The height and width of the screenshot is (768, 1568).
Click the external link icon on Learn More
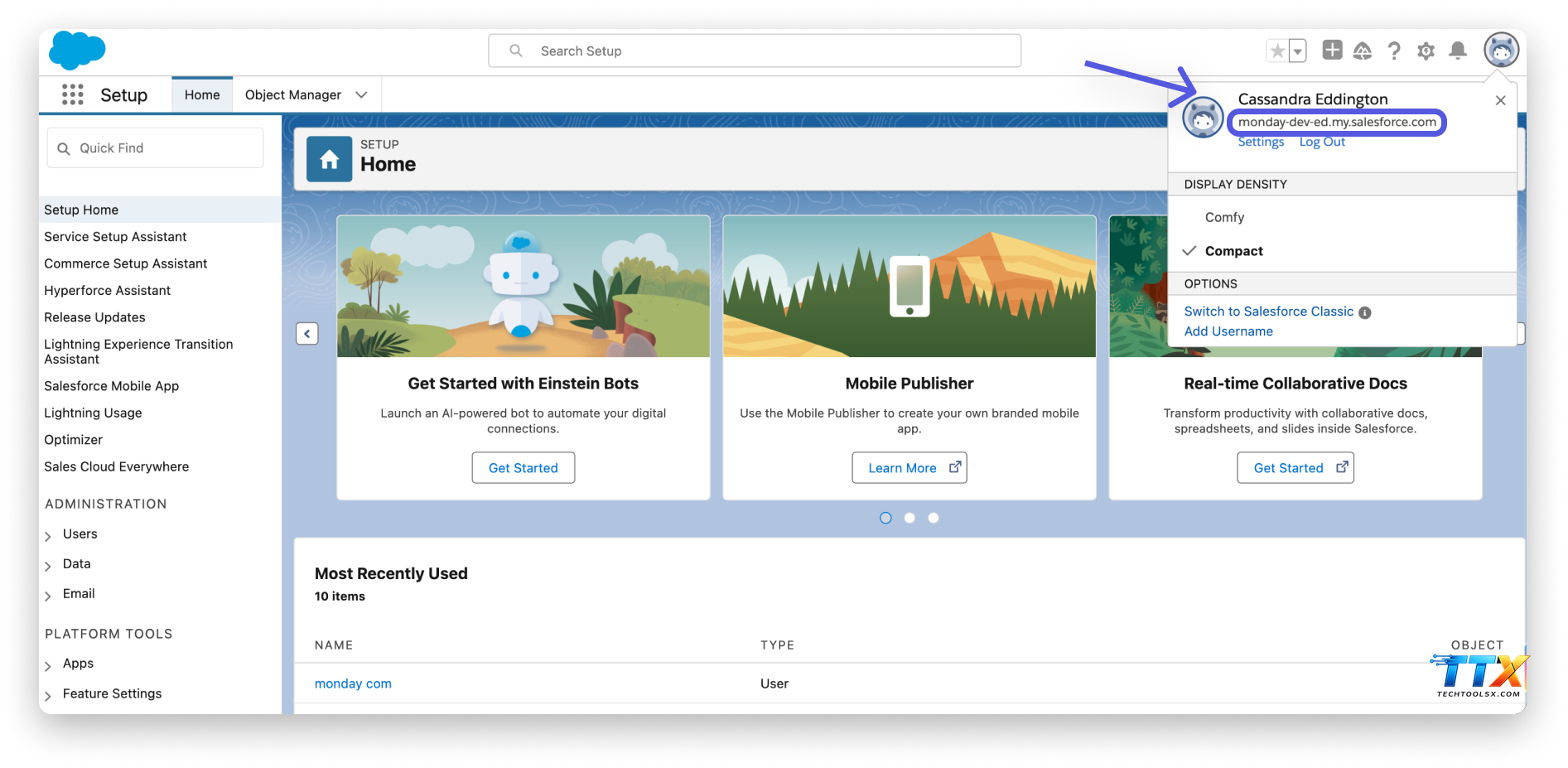click(x=955, y=466)
